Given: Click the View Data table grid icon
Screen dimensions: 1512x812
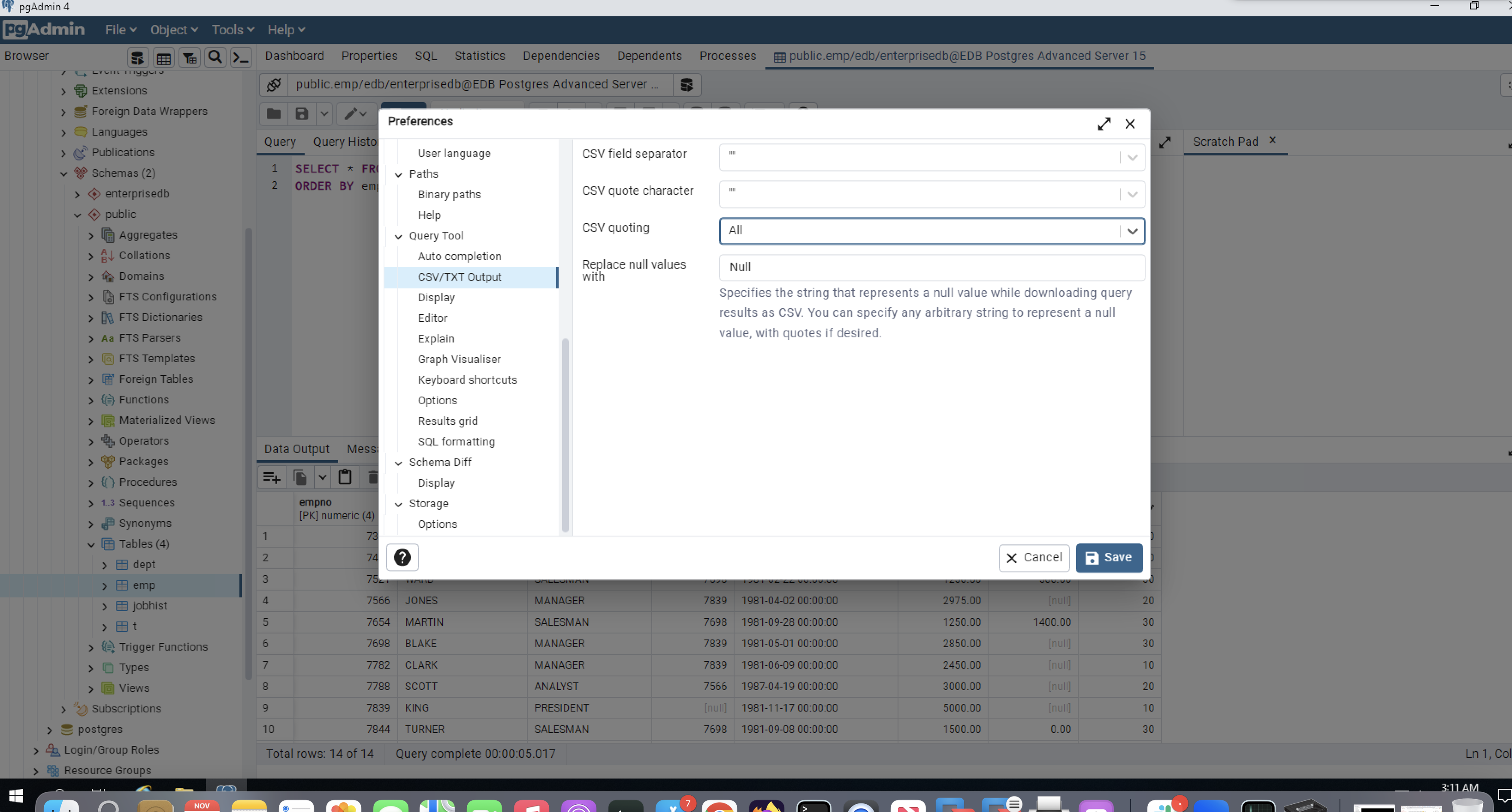Looking at the screenshot, I should 163,57.
